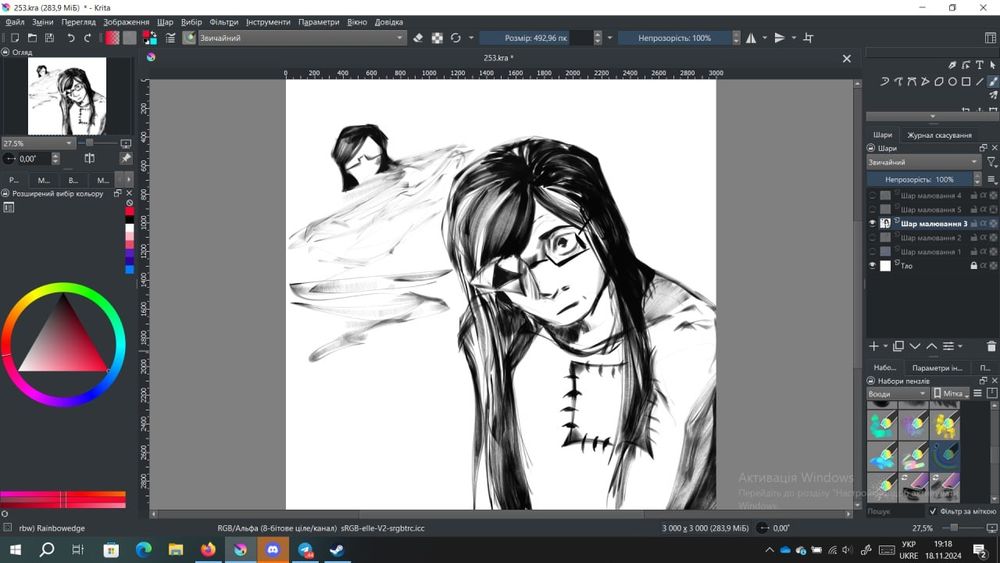Open Discord from the taskbar
Screen dimensions: 1000x563
point(273,550)
